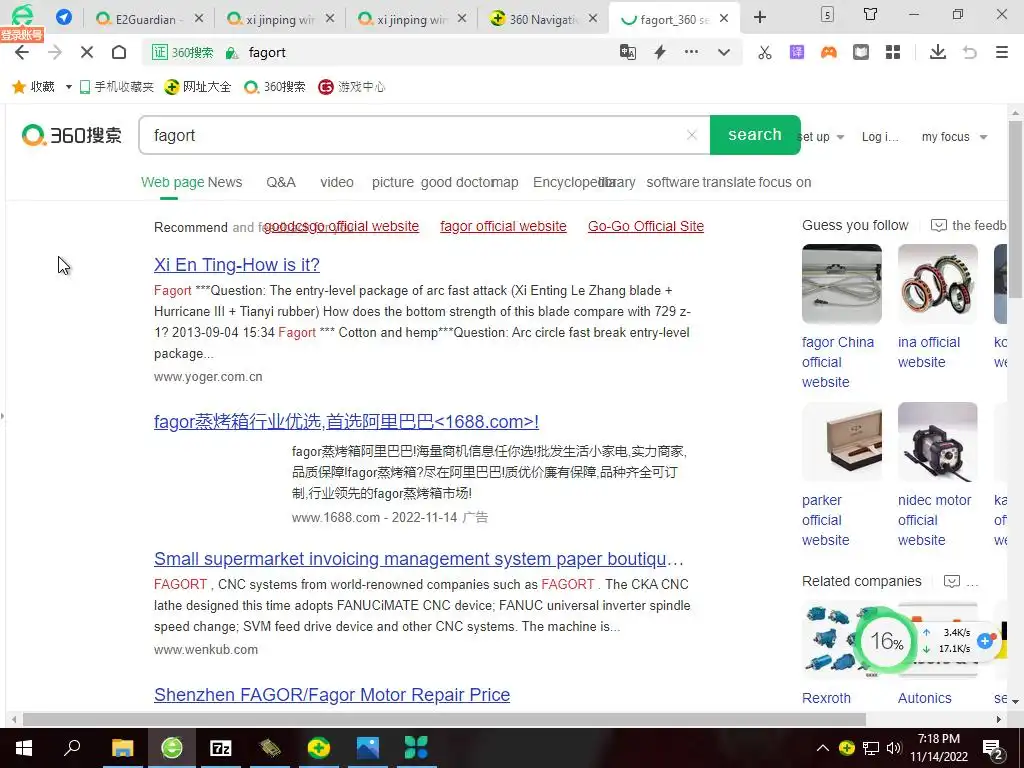The height and width of the screenshot is (768, 1024).
Task: Open the fagor 1688.com ad result
Action: pyautogui.click(x=346, y=422)
